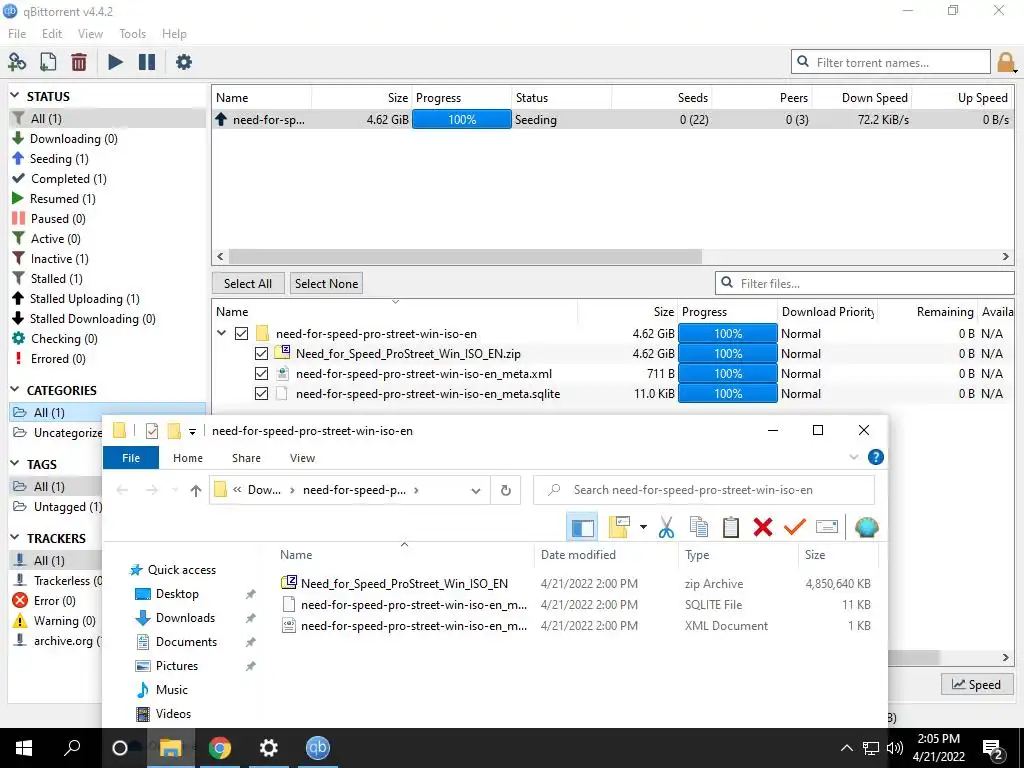Collapse the TAGS sidebar section
This screenshot has height=768, width=1024.
(15, 464)
